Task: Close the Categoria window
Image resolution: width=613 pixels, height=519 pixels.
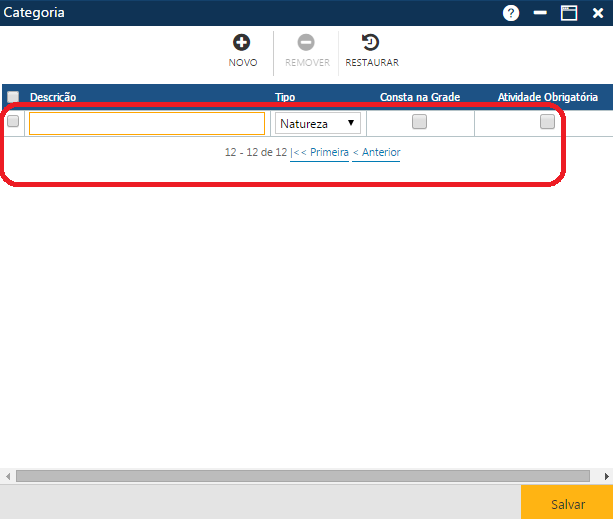Action: click(x=598, y=13)
